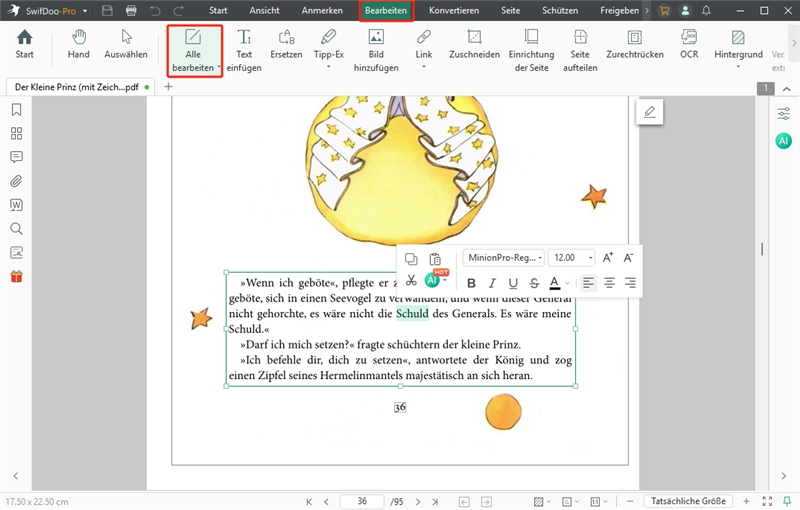The width and height of the screenshot is (800, 510).
Task: Collapse the ribbon with the up chevron
Action: (787, 89)
